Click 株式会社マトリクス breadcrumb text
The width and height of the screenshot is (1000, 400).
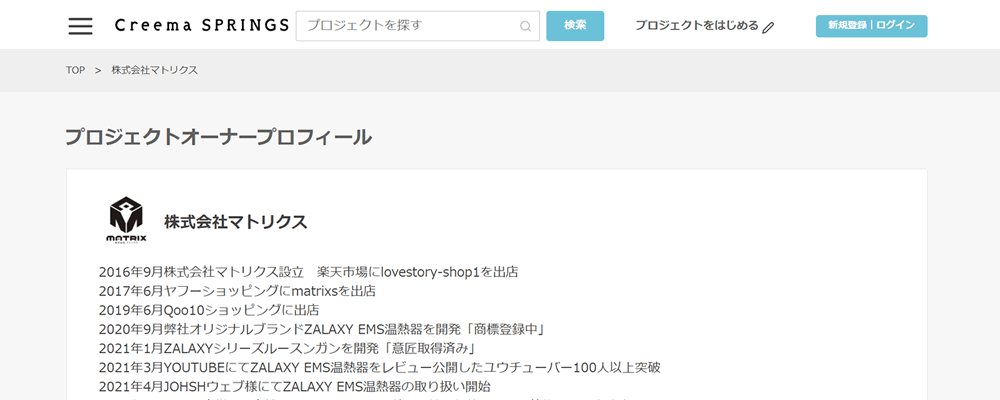[155, 70]
